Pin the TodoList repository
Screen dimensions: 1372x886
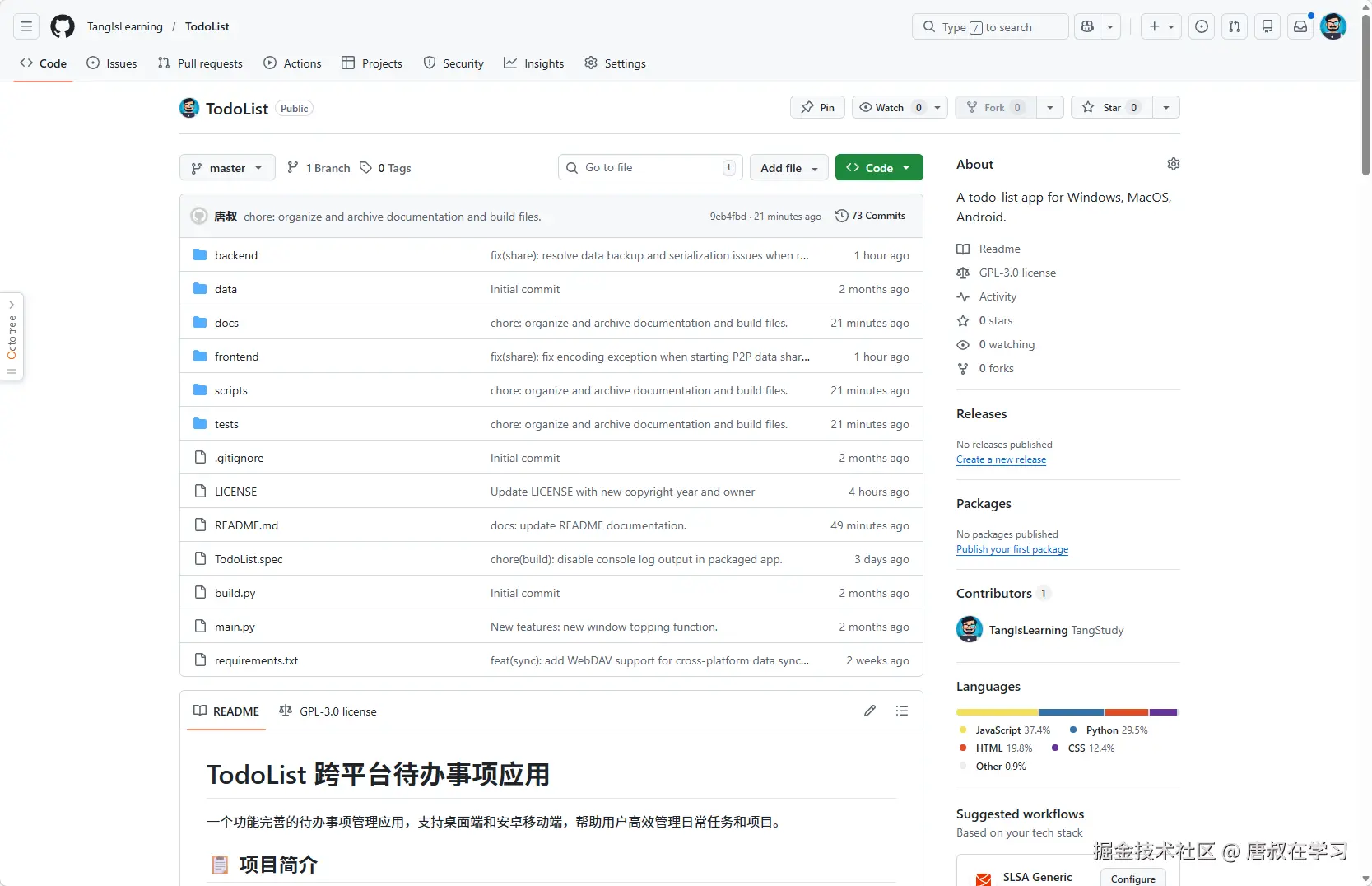816,107
